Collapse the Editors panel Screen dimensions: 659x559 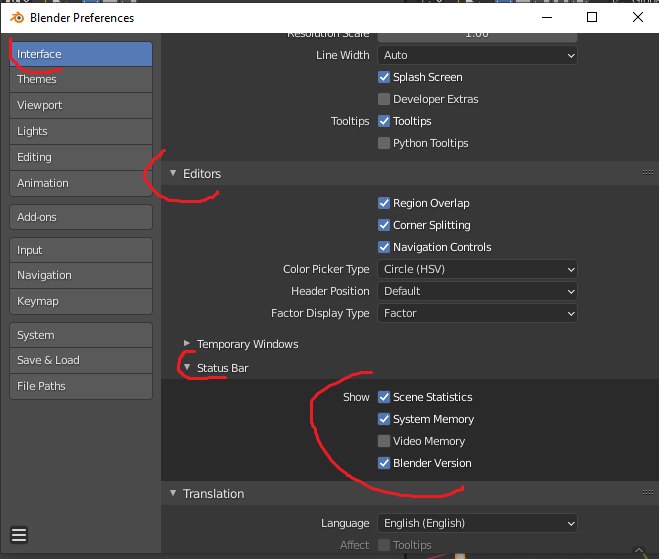tap(173, 173)
